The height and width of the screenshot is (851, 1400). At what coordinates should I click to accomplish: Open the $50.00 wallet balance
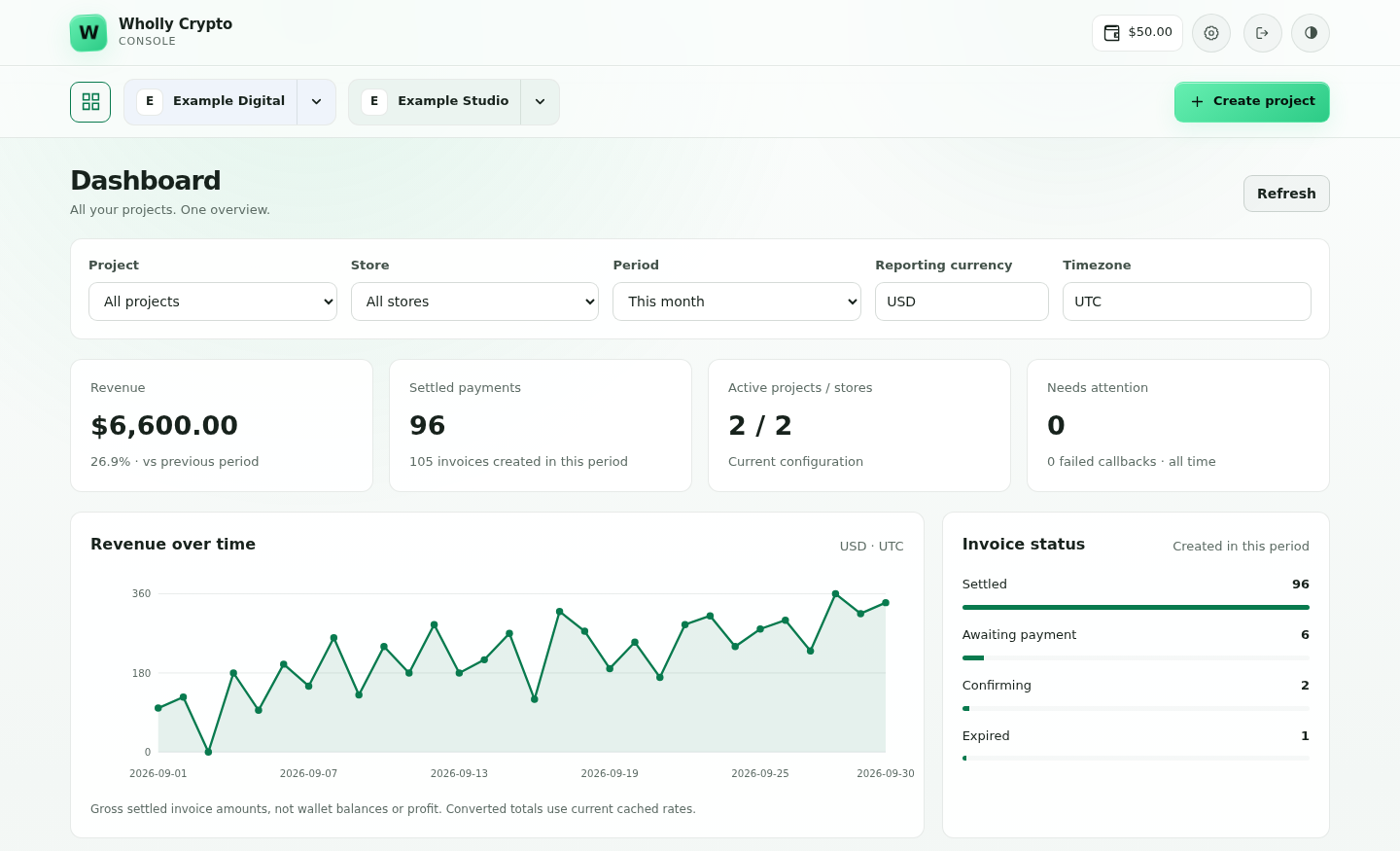(x=1137, y=33)
